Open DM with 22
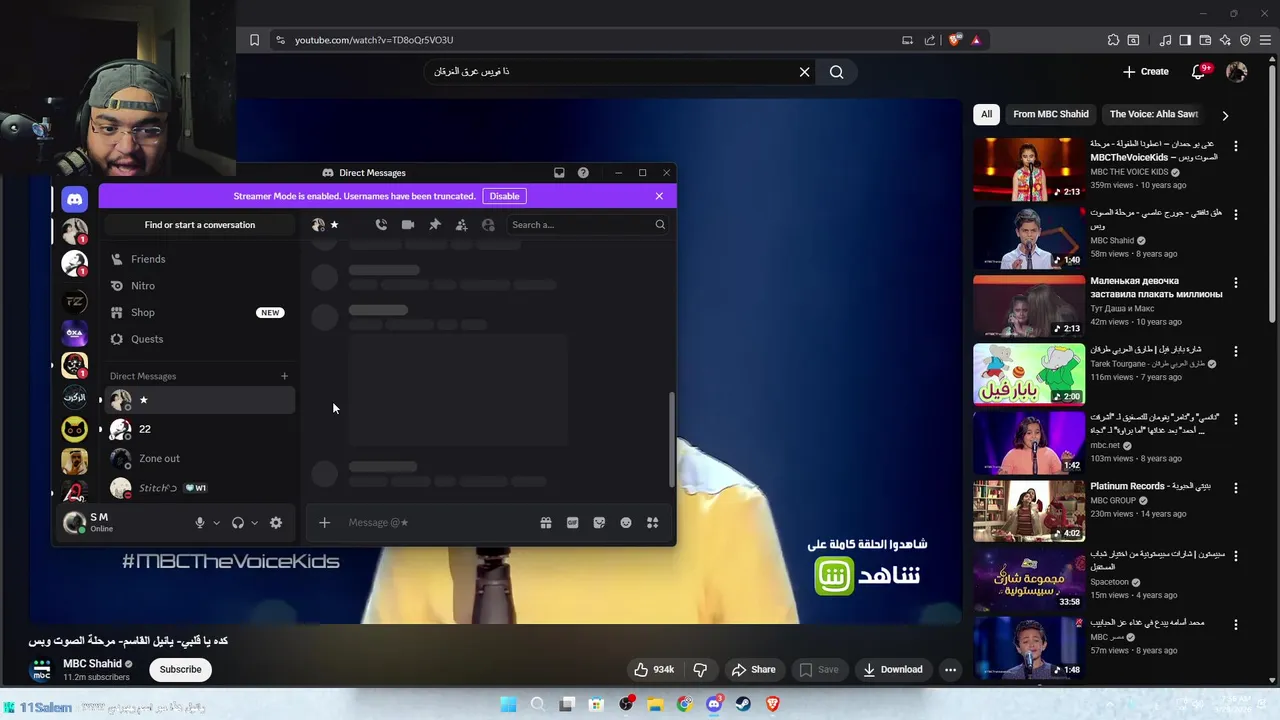The width and height of the screenshot is (1280, 720). 198,429
